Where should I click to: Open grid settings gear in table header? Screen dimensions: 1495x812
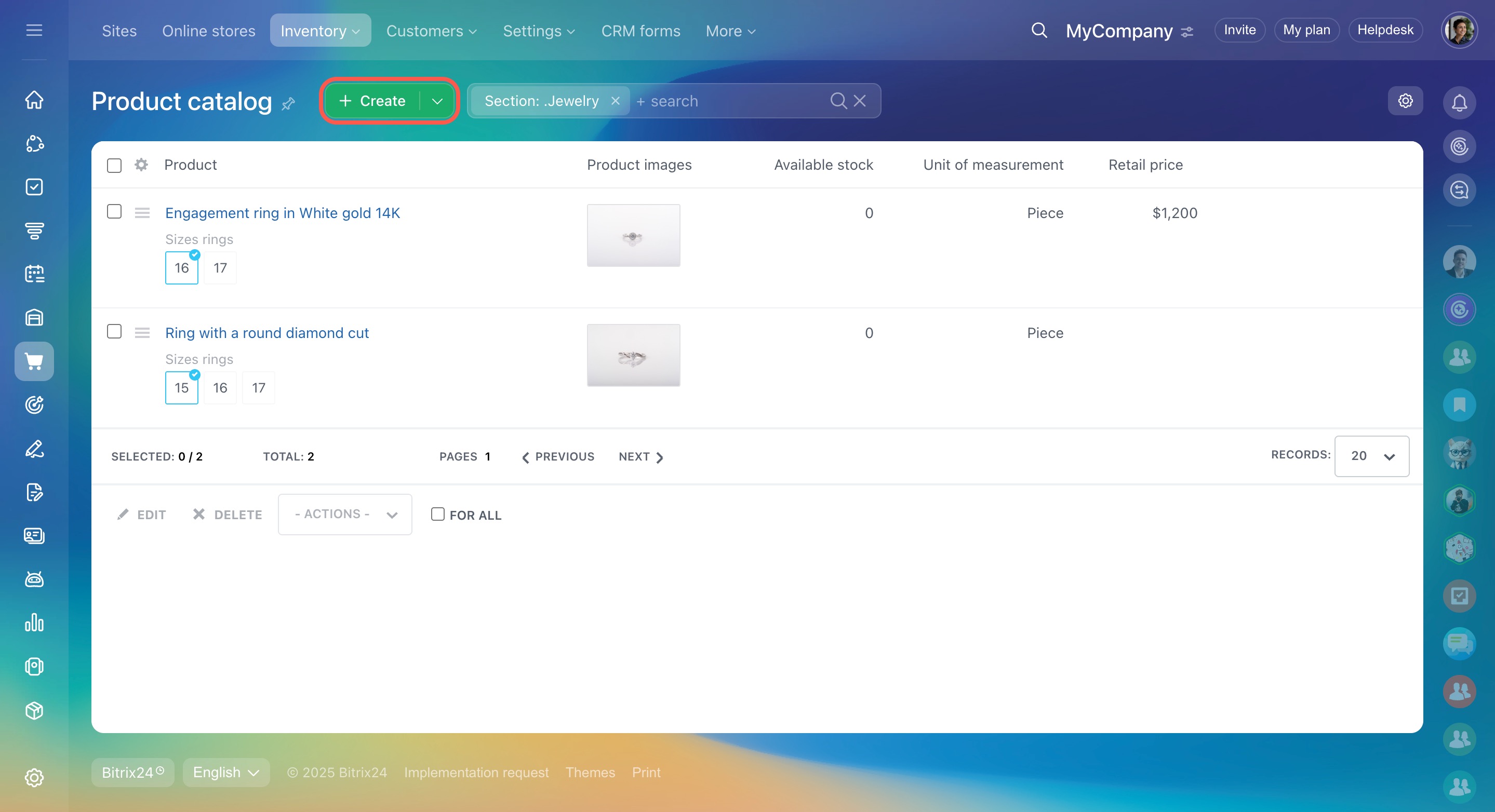pyautogui.click(x=141, y=165)
